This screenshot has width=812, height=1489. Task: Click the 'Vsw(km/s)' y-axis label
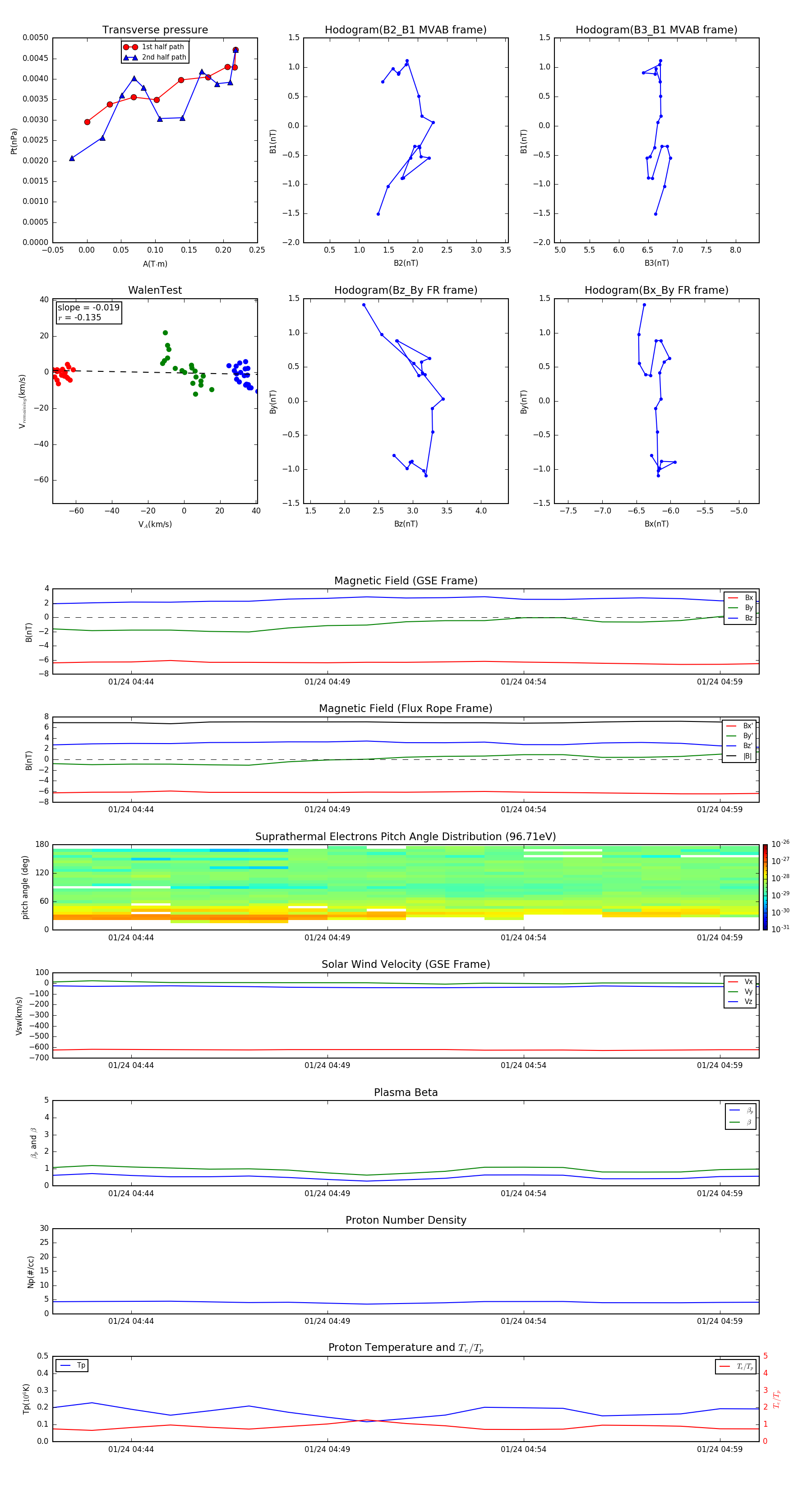pyautogui.click(x=19, y=1016)
